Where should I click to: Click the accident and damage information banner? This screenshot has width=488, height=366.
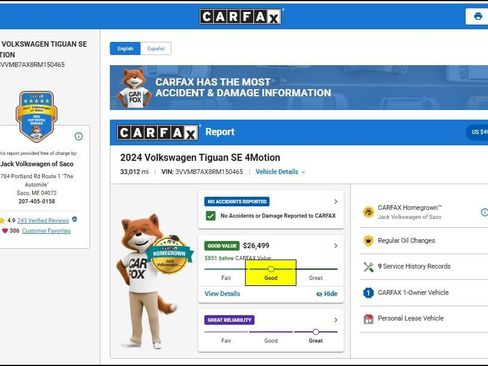coord(299,88)
